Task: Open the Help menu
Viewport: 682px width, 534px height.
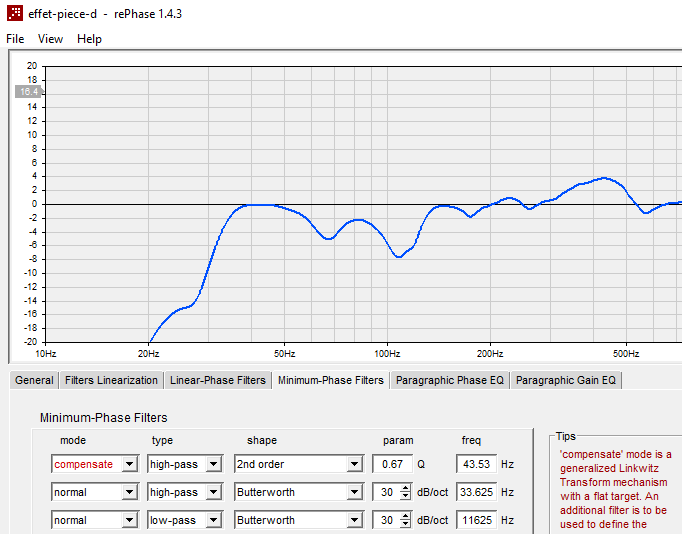Action: [x=89, y=39]
